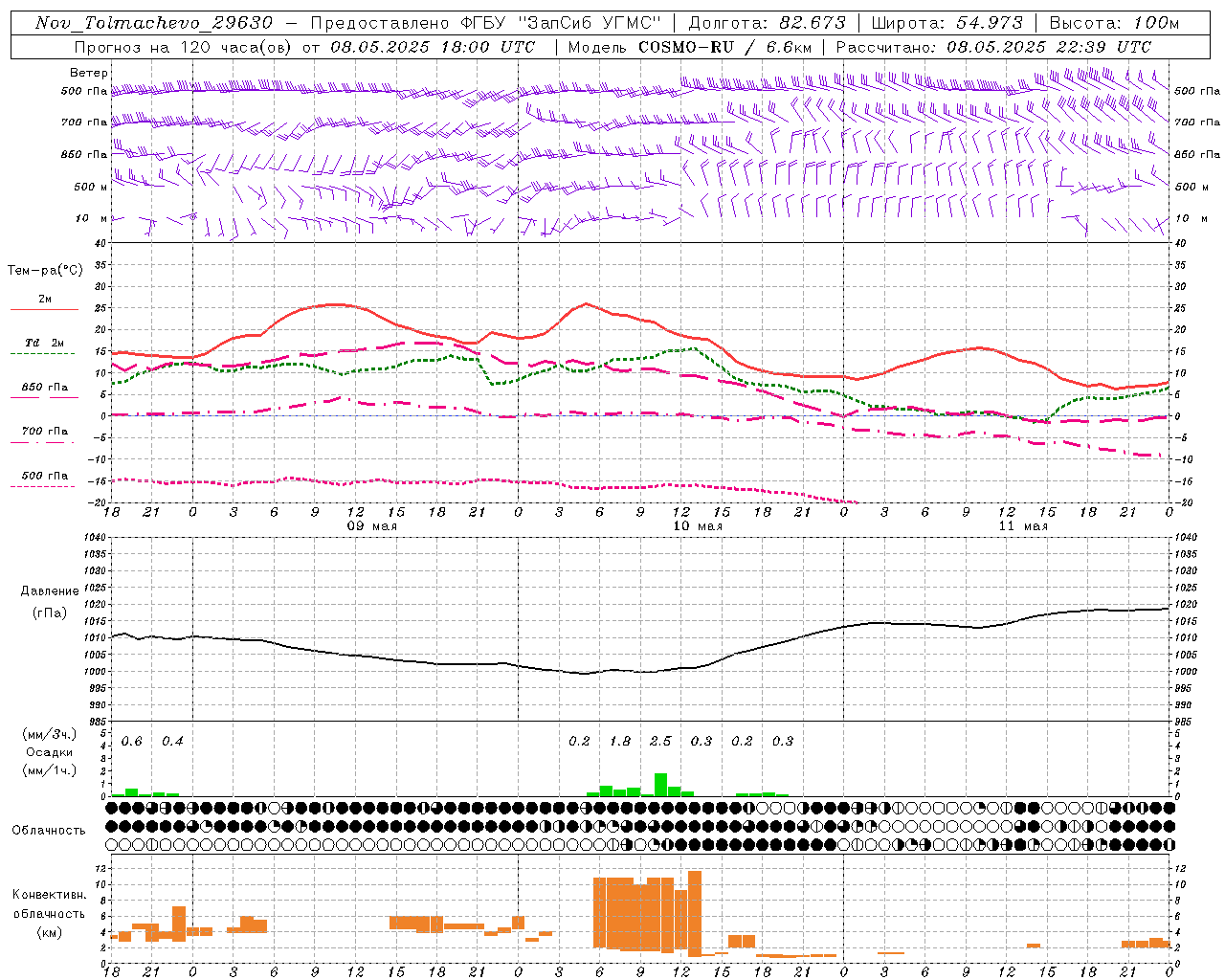Click the 09 мая date label
This screenshot has height=980, width=1225.
(373, 525)
